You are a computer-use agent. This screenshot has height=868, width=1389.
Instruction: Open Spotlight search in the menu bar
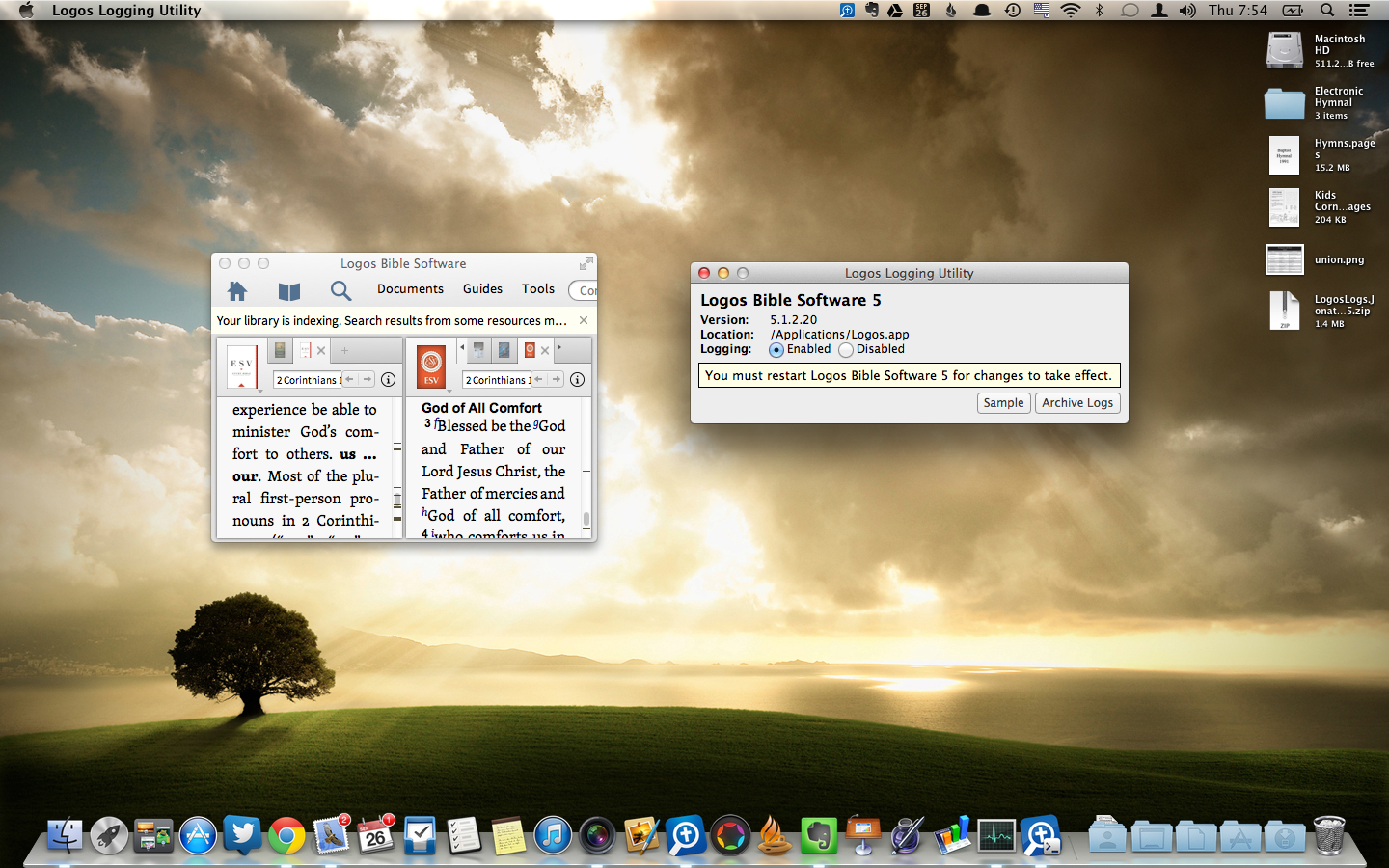click(1327, 10)
